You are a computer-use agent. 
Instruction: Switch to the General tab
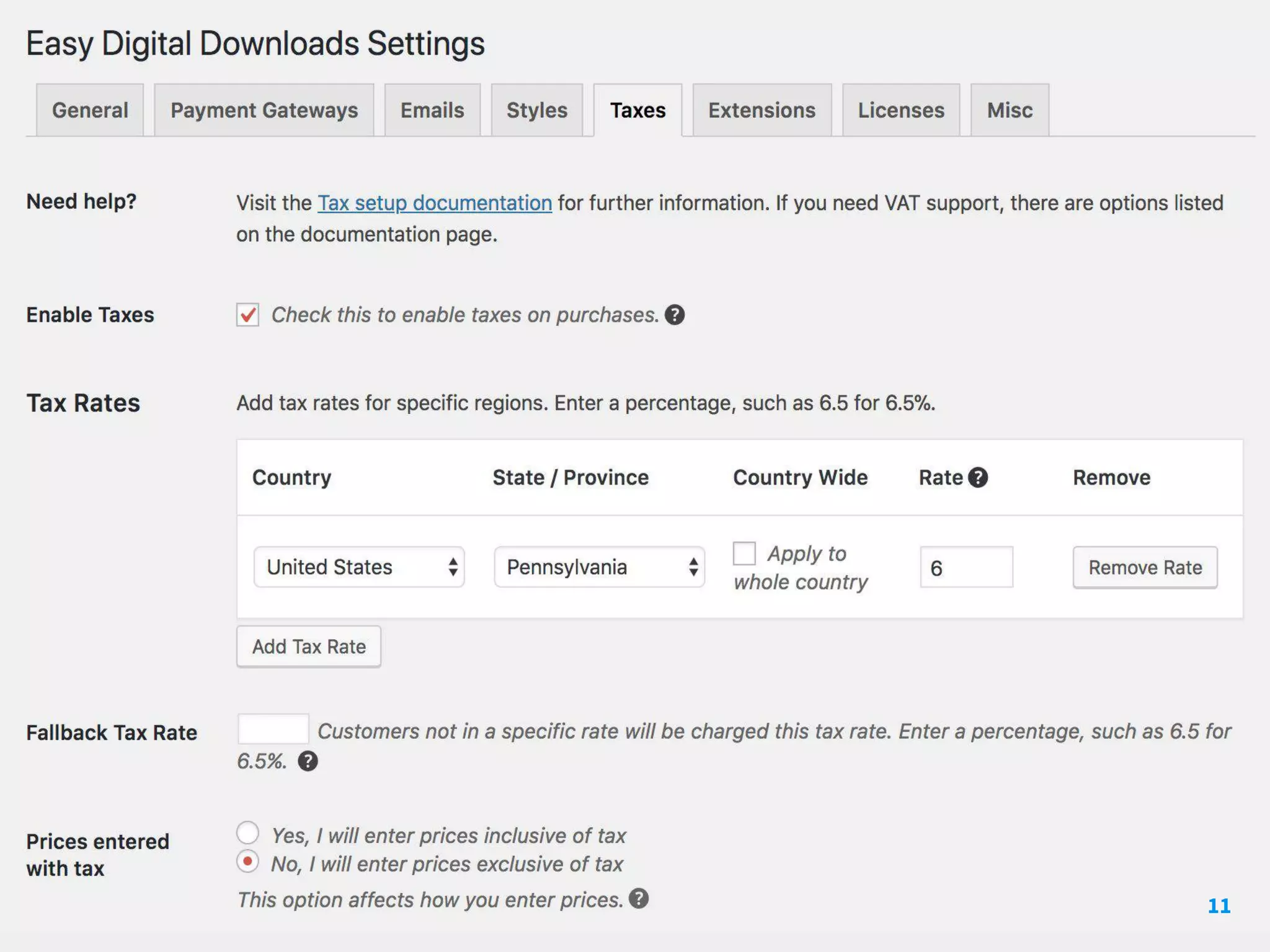[x=90, y=110]
